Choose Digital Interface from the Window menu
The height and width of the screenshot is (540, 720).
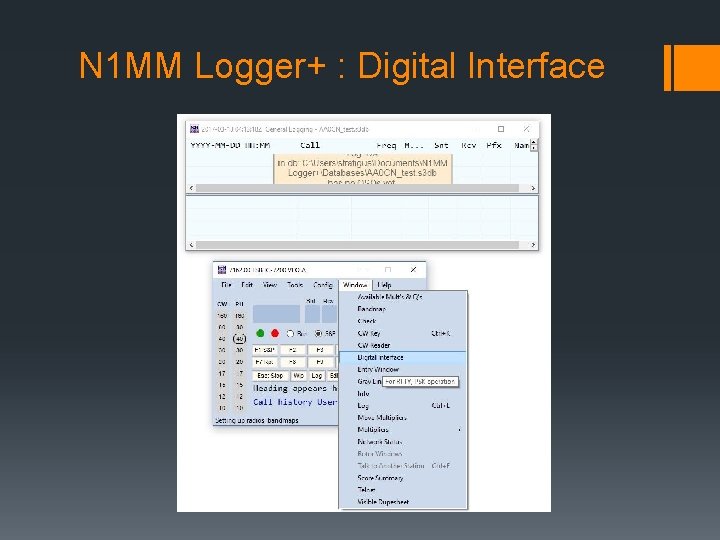[403, 357]
